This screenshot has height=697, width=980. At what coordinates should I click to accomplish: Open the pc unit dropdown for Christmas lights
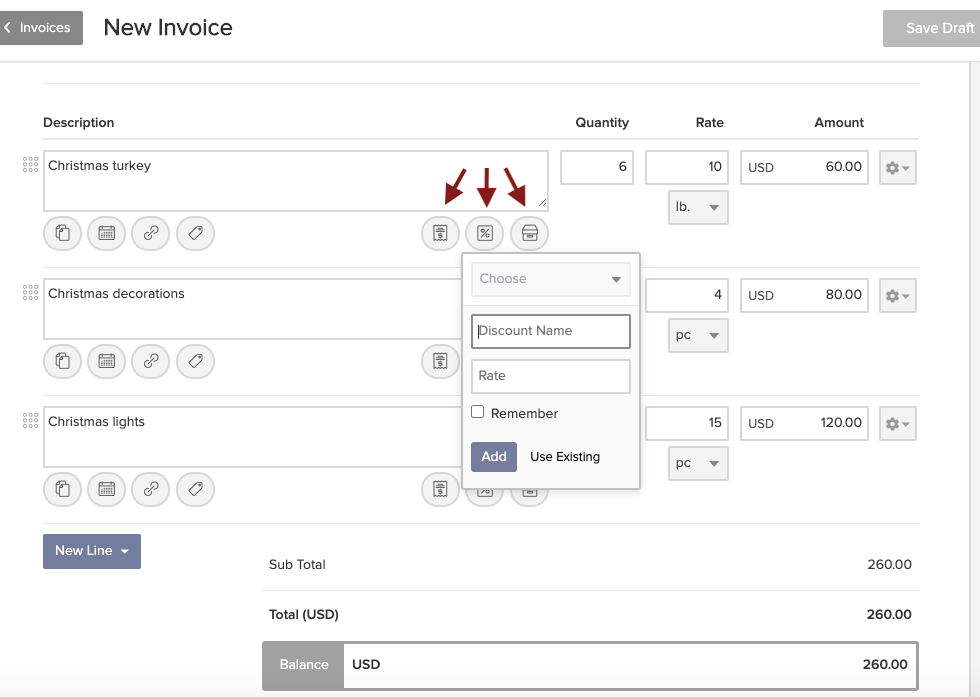(x=698, y=463)
